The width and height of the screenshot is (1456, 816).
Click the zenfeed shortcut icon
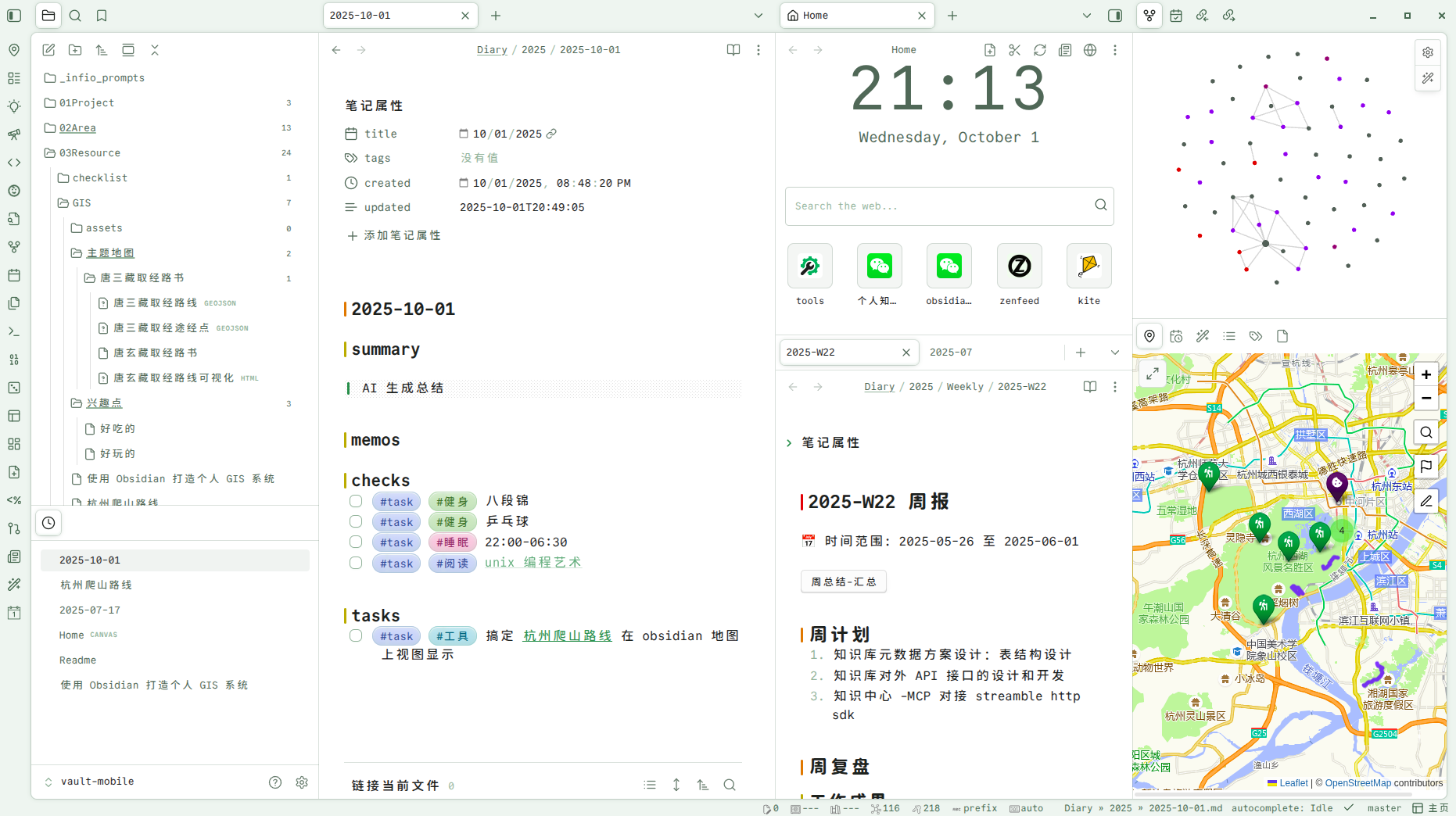[x=1019, y=267]
